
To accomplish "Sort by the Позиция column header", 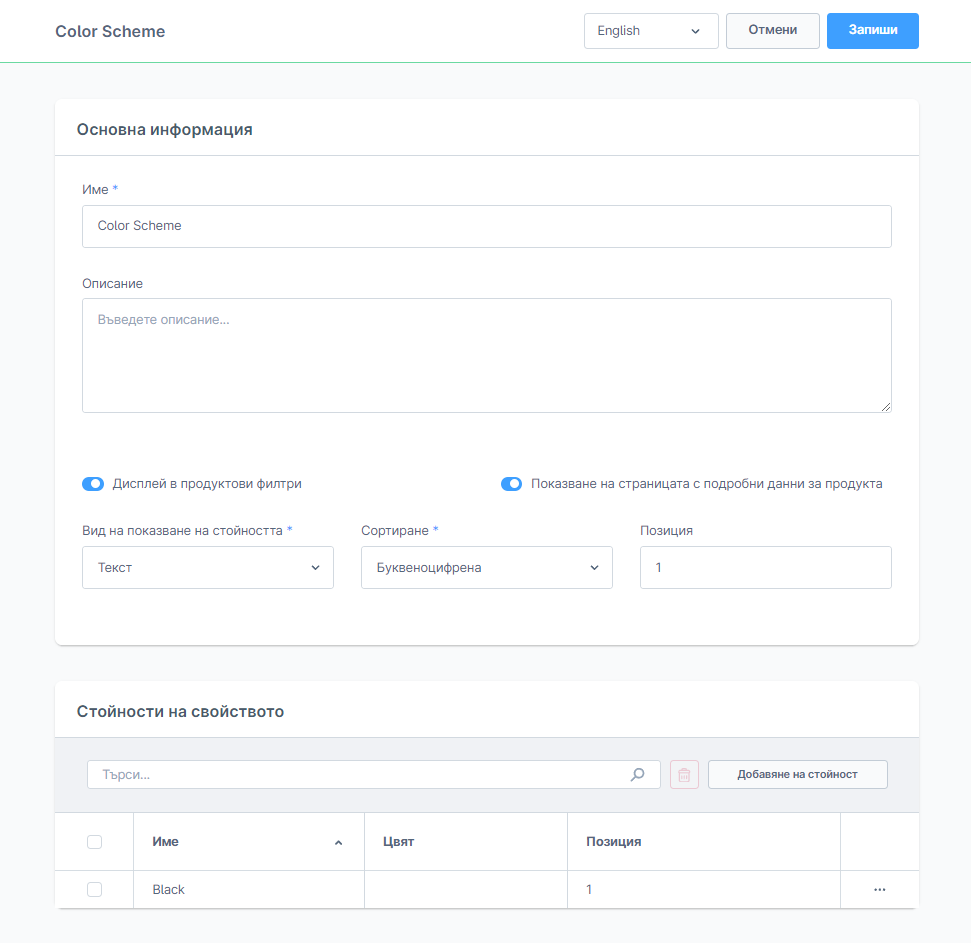I will coord(613,842).
